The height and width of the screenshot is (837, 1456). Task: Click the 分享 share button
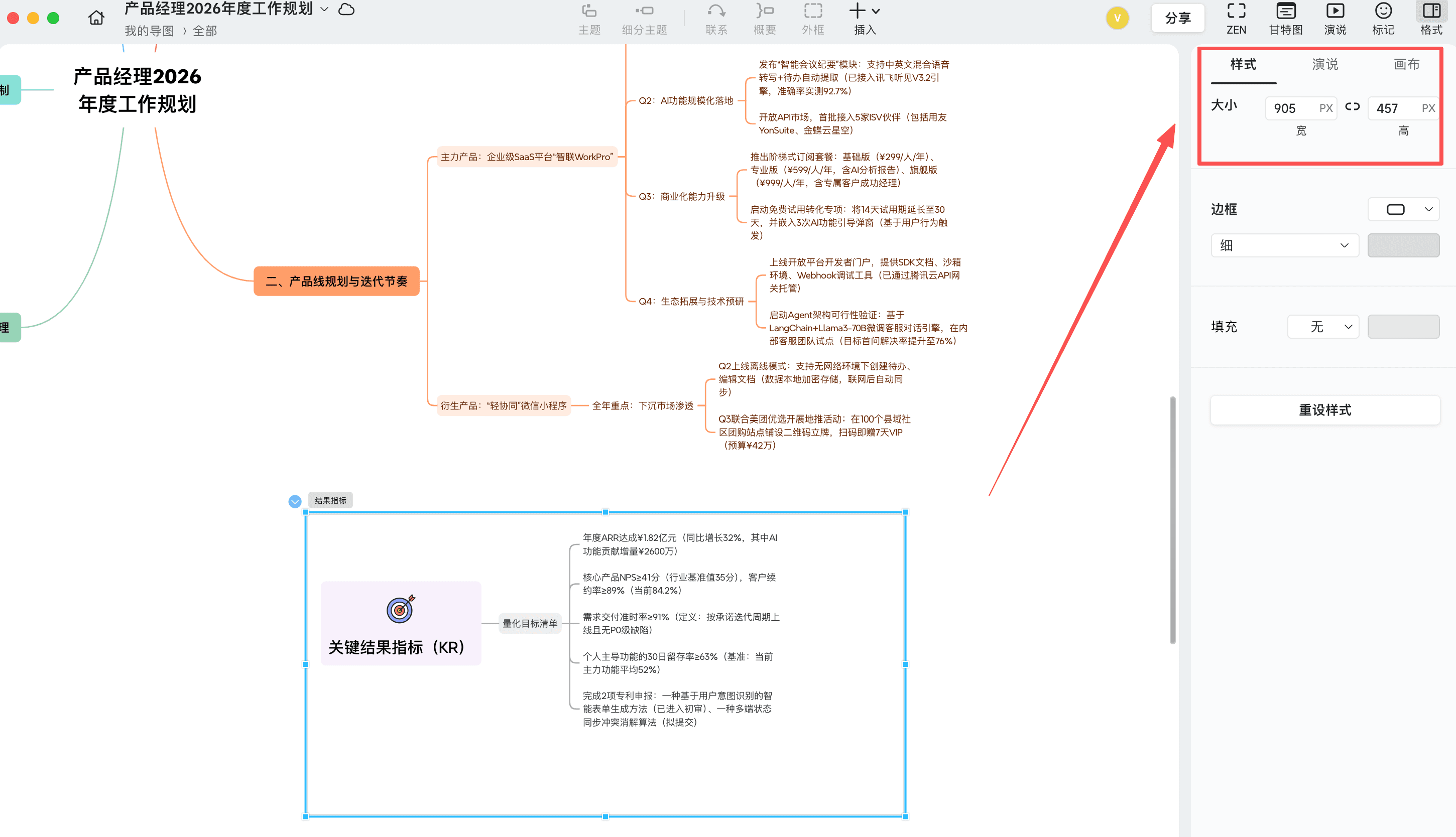tap(1178, 17)
